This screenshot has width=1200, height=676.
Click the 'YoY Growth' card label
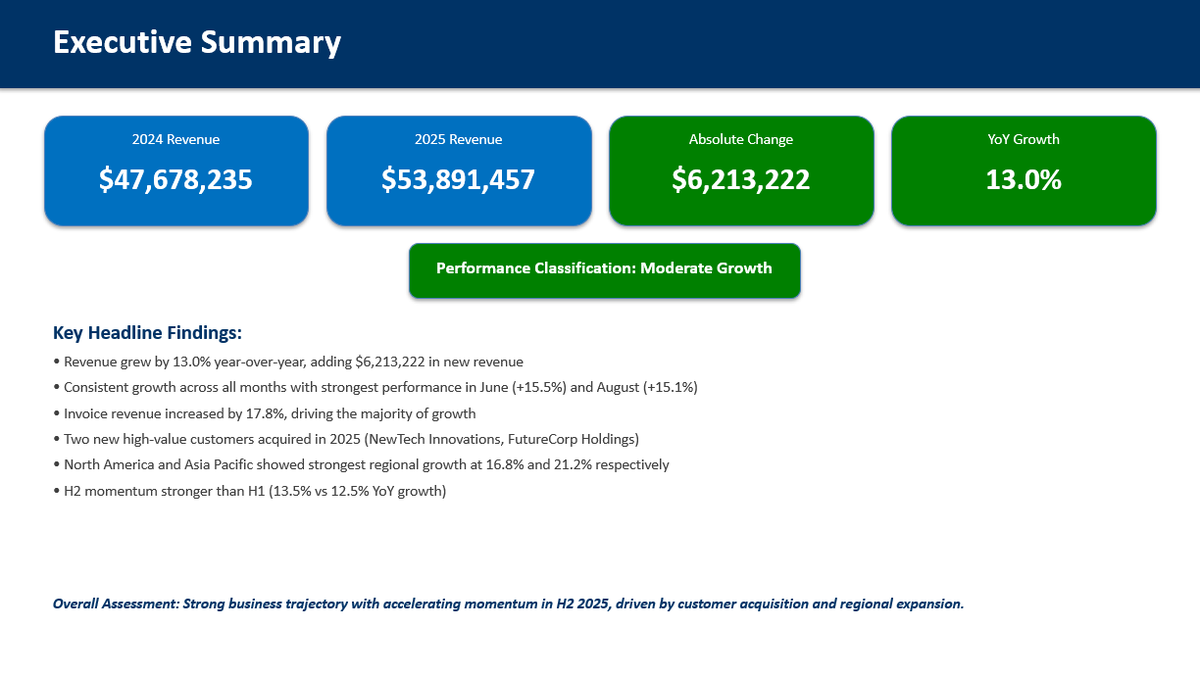pos(1024,140)
